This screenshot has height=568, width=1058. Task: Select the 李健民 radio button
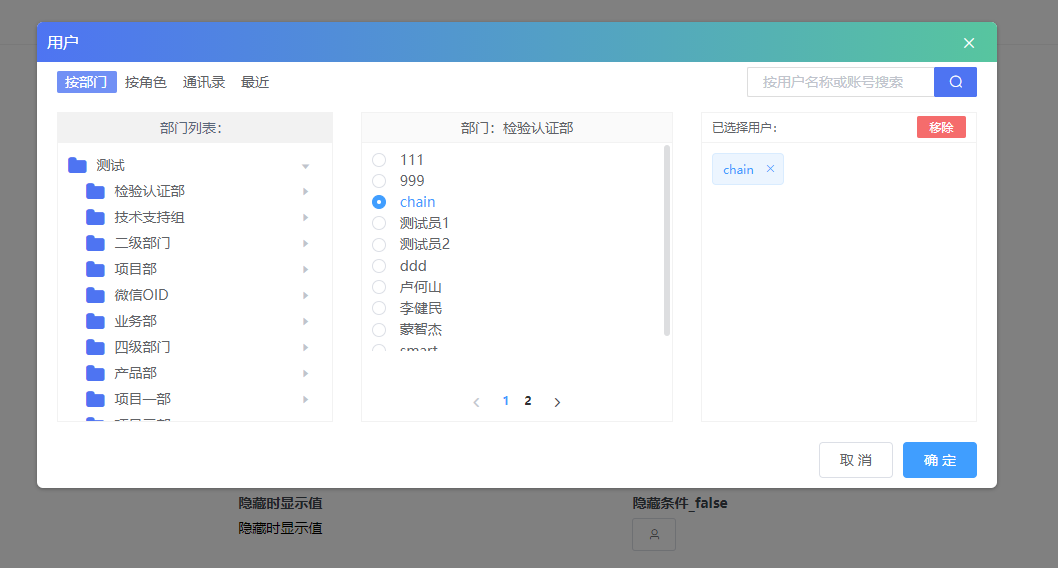click(379, 308)
